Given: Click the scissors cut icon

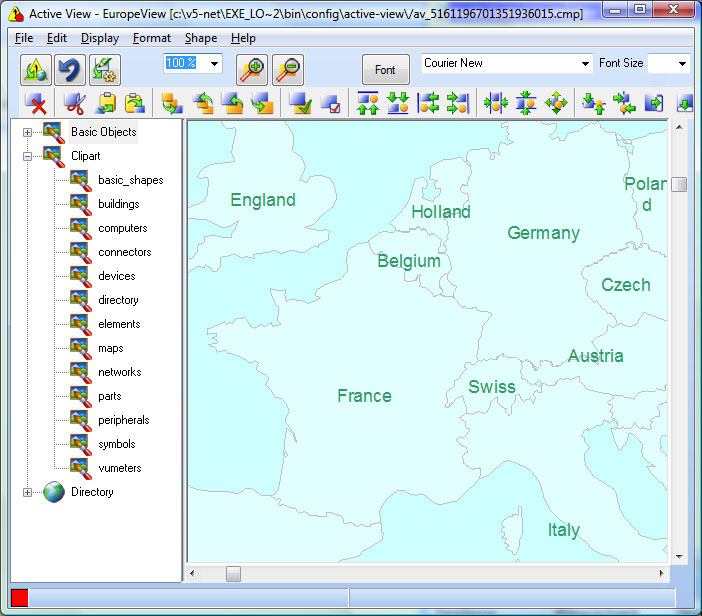Looking at the screenshot, I should tap(74, 103).
